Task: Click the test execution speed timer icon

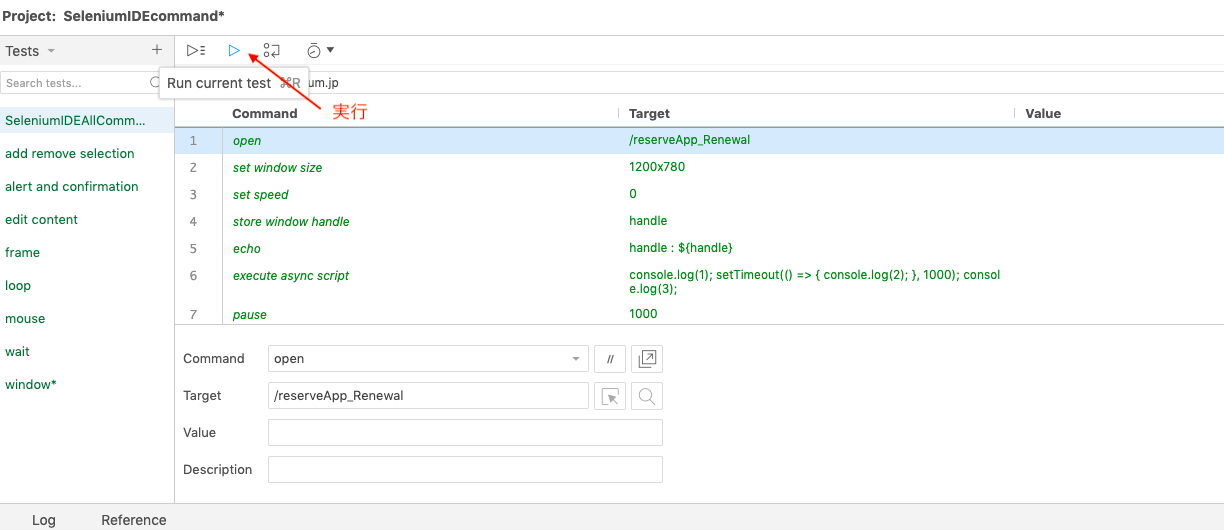Action: pyautogui.click(x=314, y=50)
